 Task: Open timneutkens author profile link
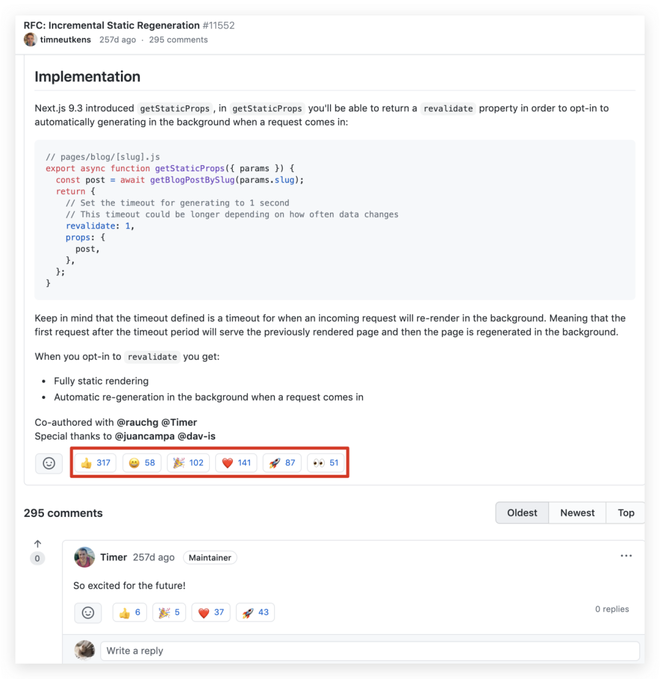(66, 40)
